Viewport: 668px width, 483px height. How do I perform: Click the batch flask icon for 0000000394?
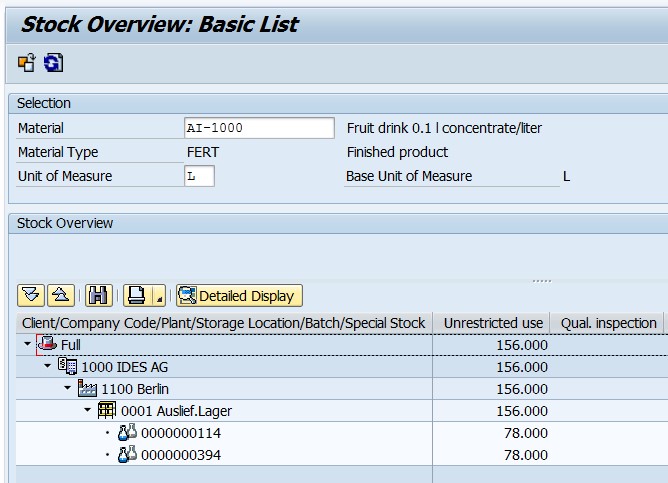(x=127, y=454)
